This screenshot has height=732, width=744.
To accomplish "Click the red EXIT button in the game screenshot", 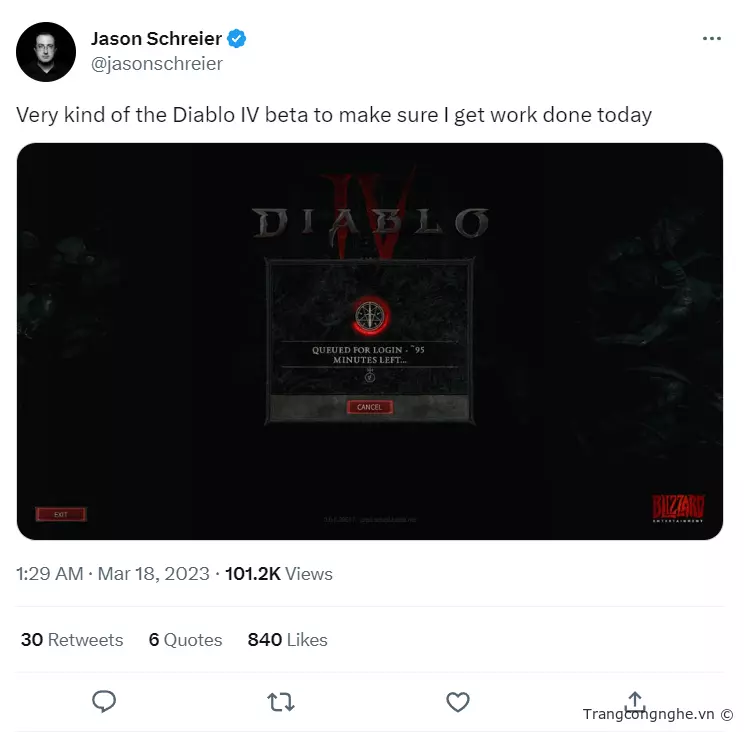I will click(61, 514).
